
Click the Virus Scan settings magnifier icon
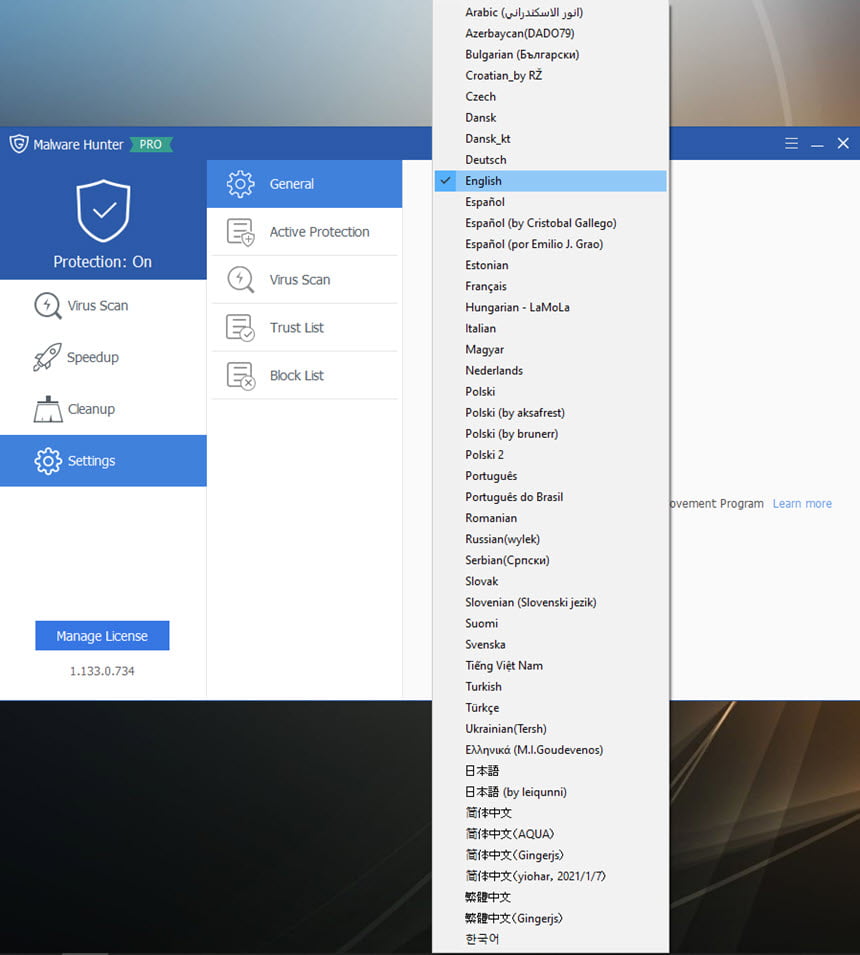click(x=240, y=280)
